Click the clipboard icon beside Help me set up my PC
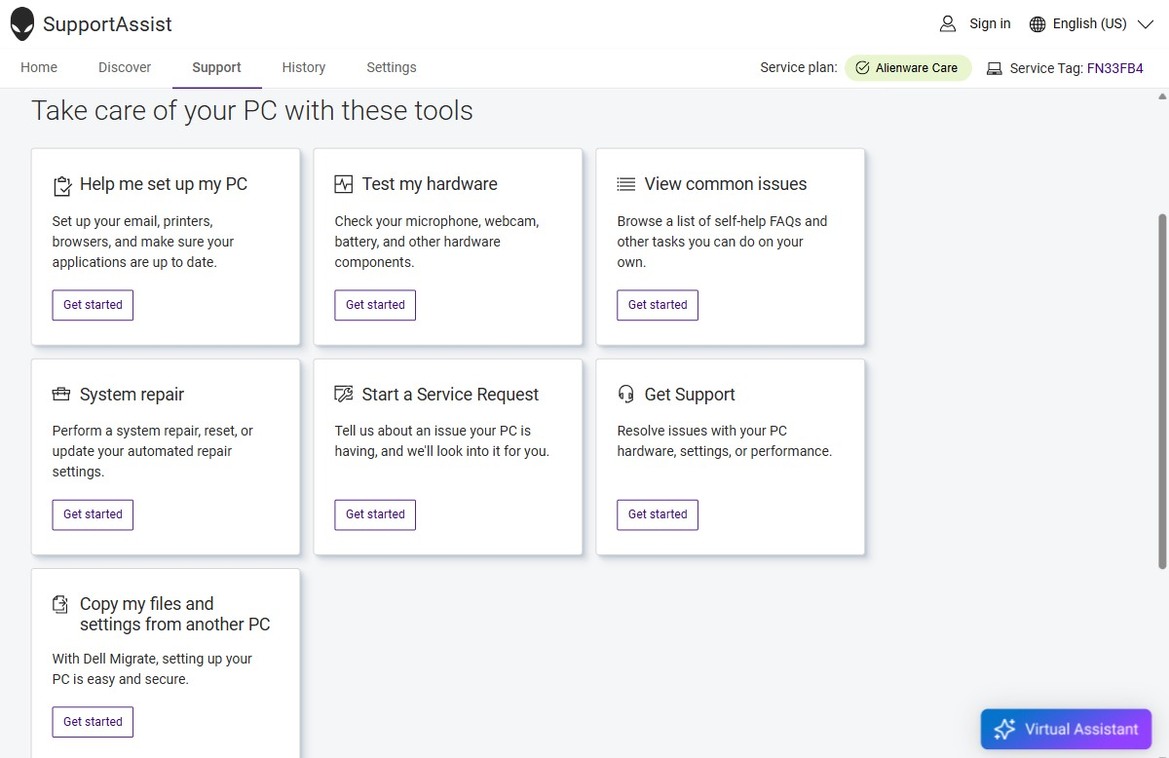The width and height of the screenshot is (1169, 758). coord(62,185)
